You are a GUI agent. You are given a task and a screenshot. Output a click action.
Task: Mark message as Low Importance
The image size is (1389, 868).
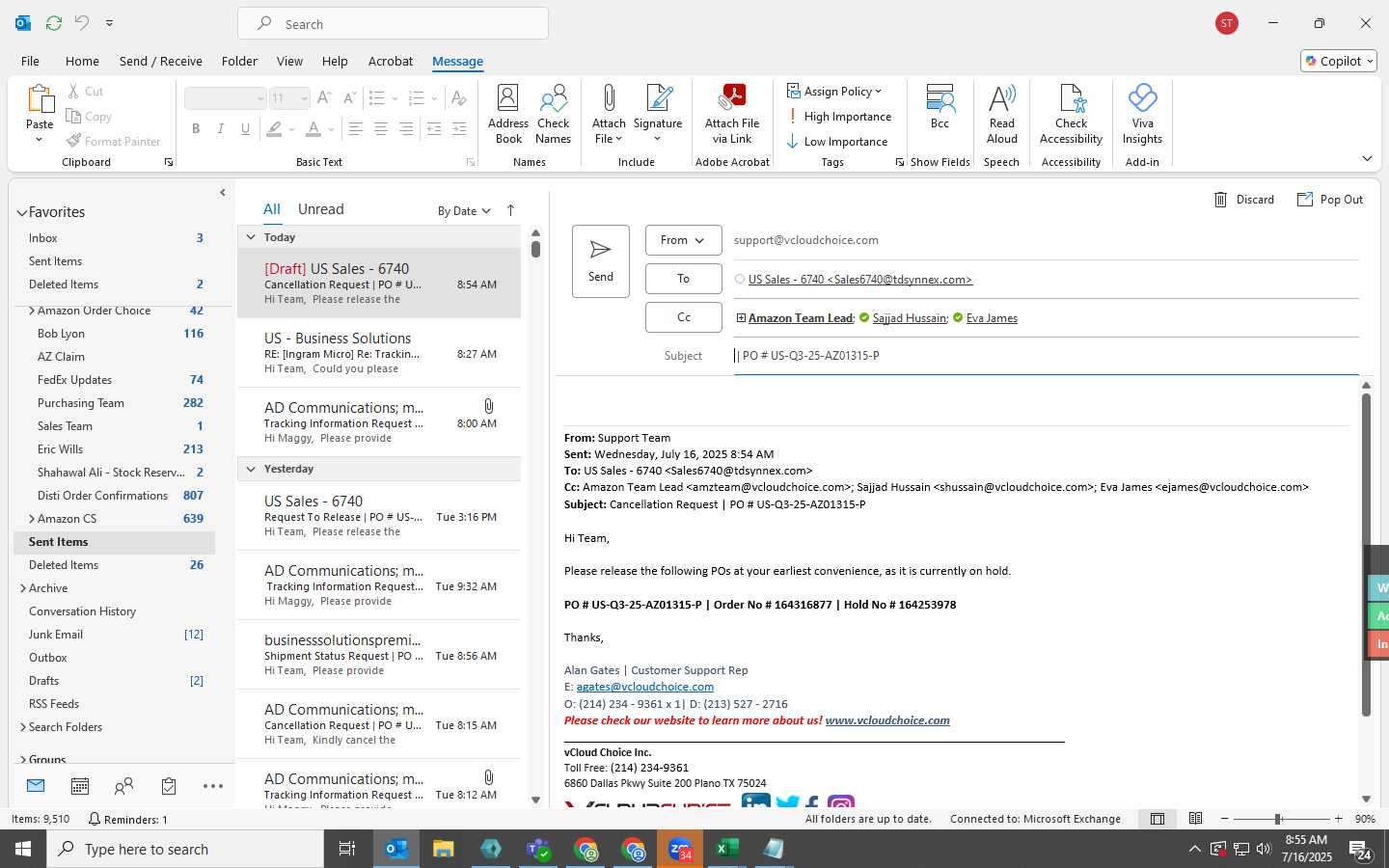coord(837,142)
